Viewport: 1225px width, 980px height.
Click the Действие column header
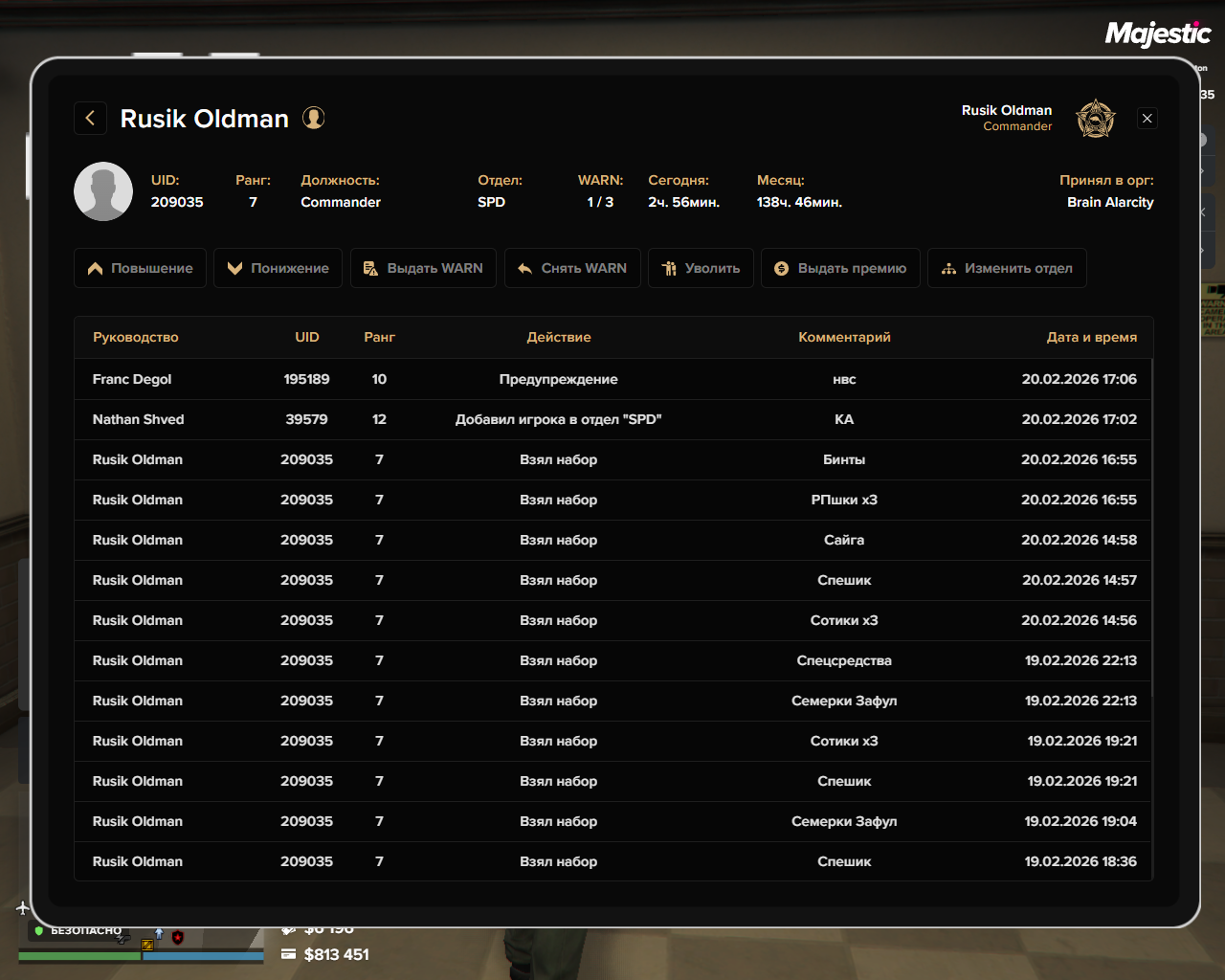point(558,337)
